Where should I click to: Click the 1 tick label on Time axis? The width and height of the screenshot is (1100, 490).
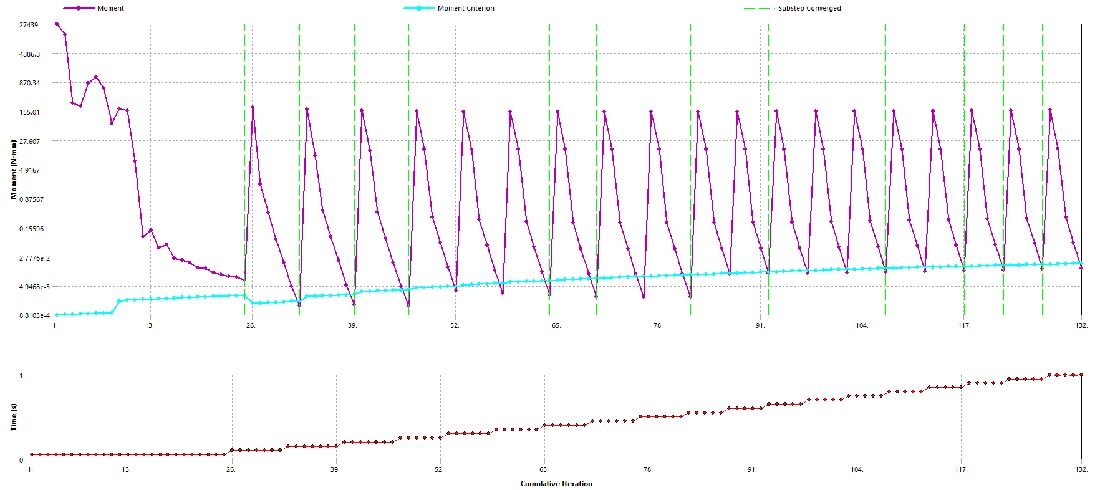point(22,374)
